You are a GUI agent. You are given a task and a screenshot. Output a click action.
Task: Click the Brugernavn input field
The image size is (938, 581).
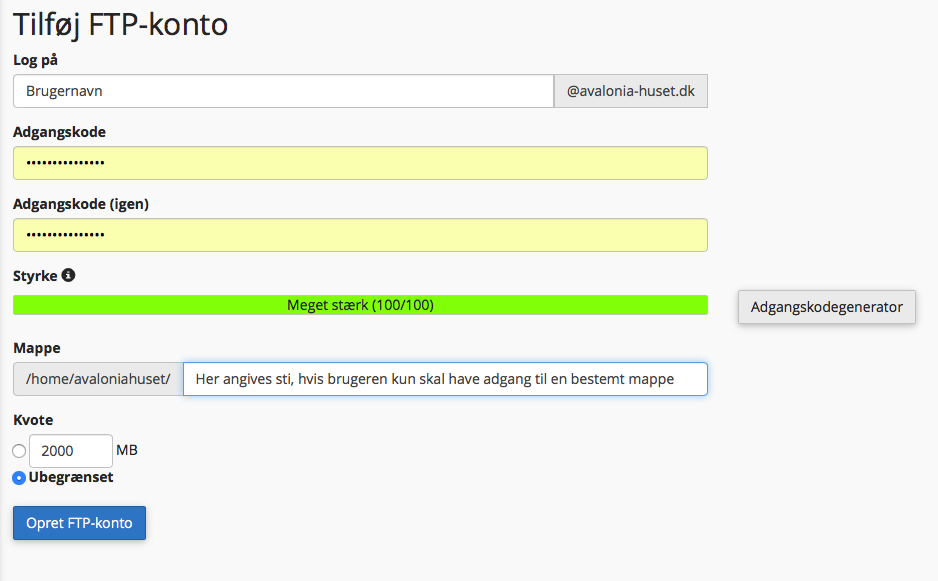pos(284,91)
